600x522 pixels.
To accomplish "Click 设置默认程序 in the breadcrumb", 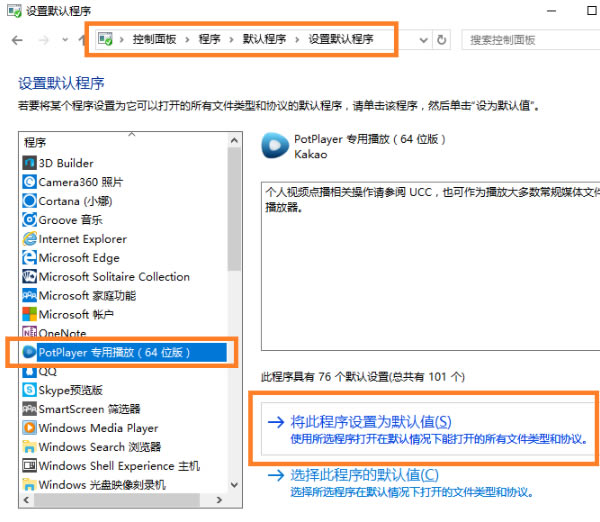I will point(341,39).
